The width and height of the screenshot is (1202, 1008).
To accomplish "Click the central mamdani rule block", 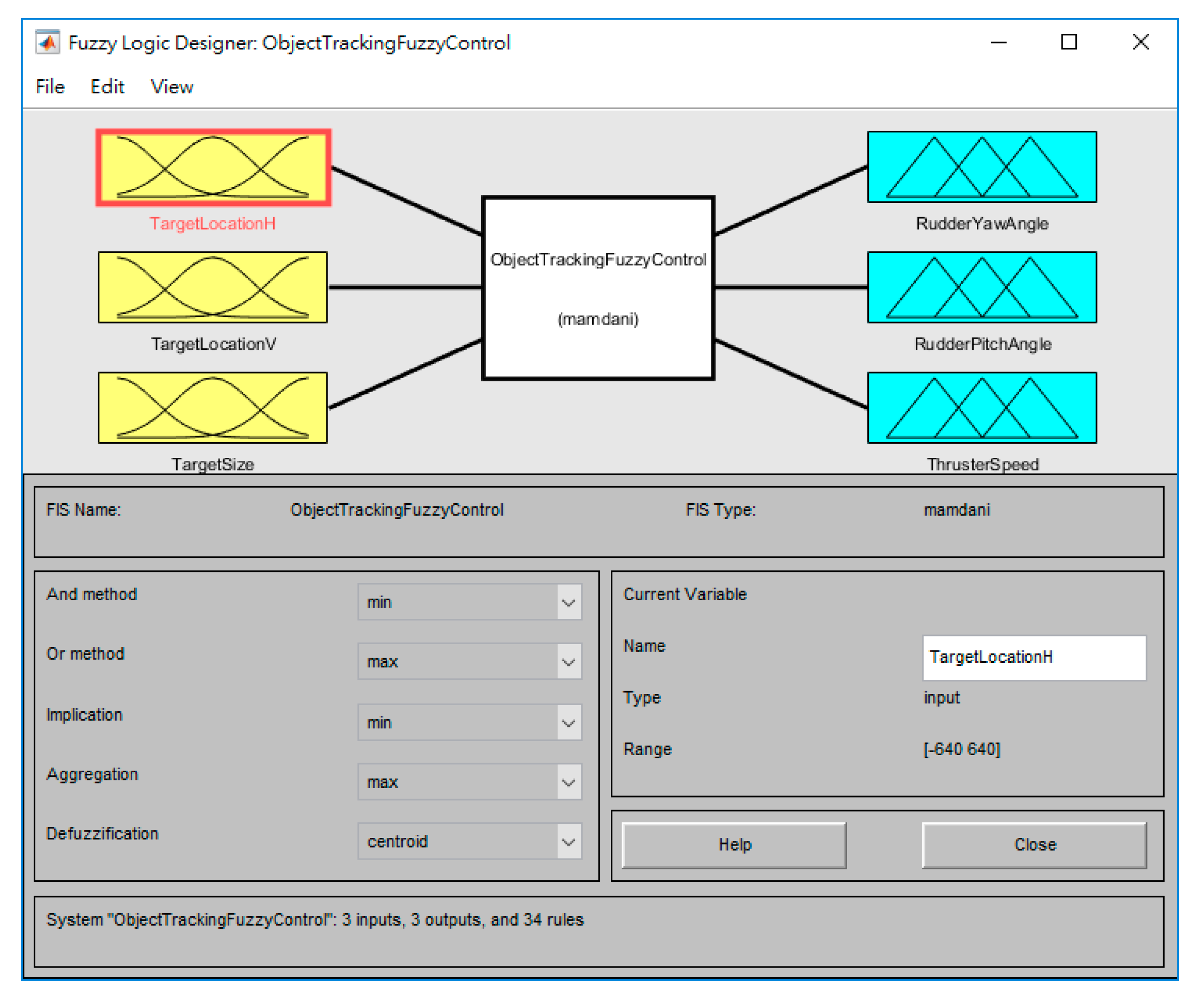I will click(598, 288).
